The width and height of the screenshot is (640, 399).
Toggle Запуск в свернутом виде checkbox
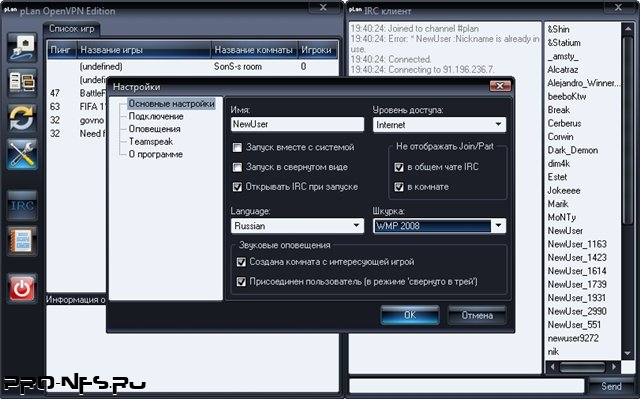[x=237, y=167]
